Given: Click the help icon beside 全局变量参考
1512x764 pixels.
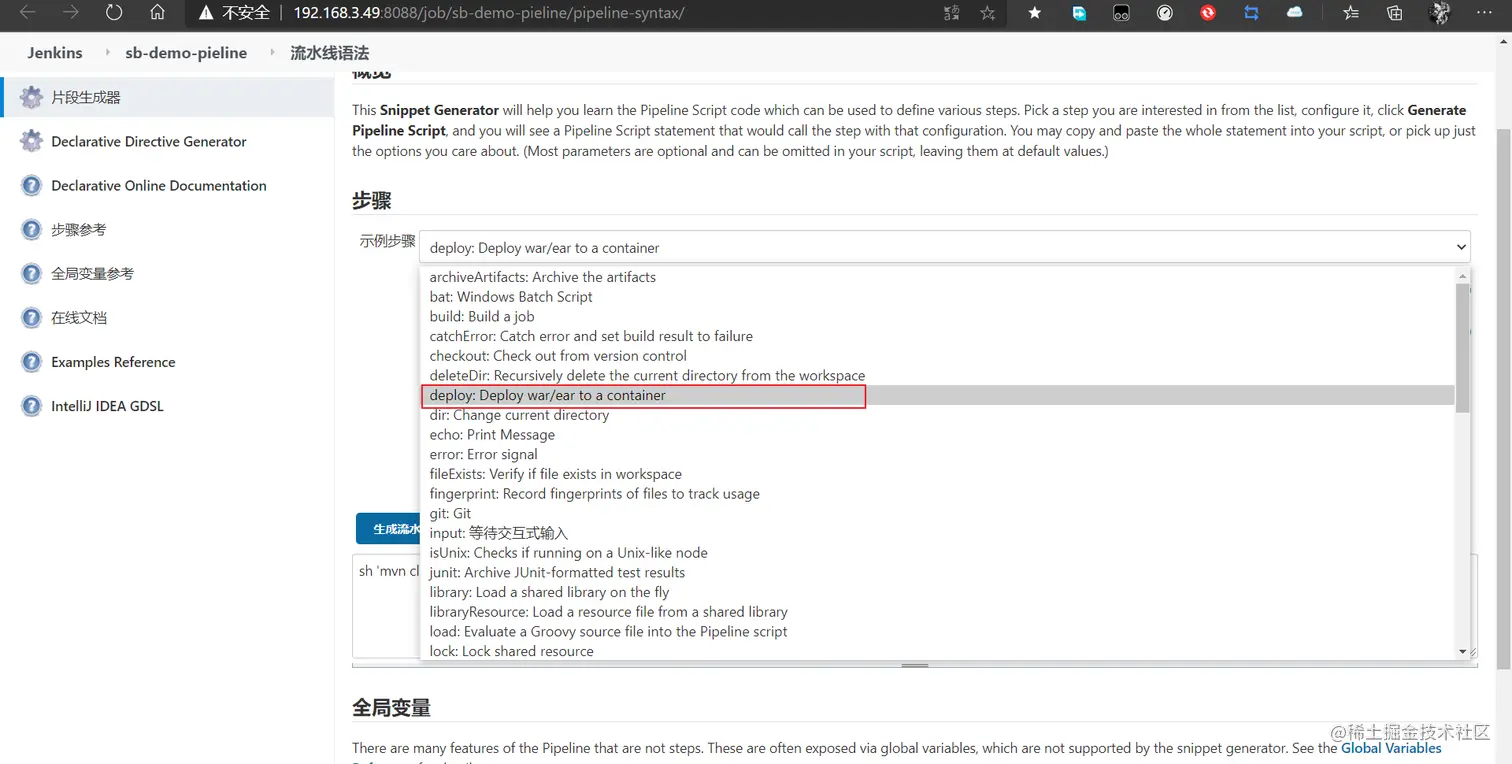Looking at the screenshot, I should coord(32,273).
